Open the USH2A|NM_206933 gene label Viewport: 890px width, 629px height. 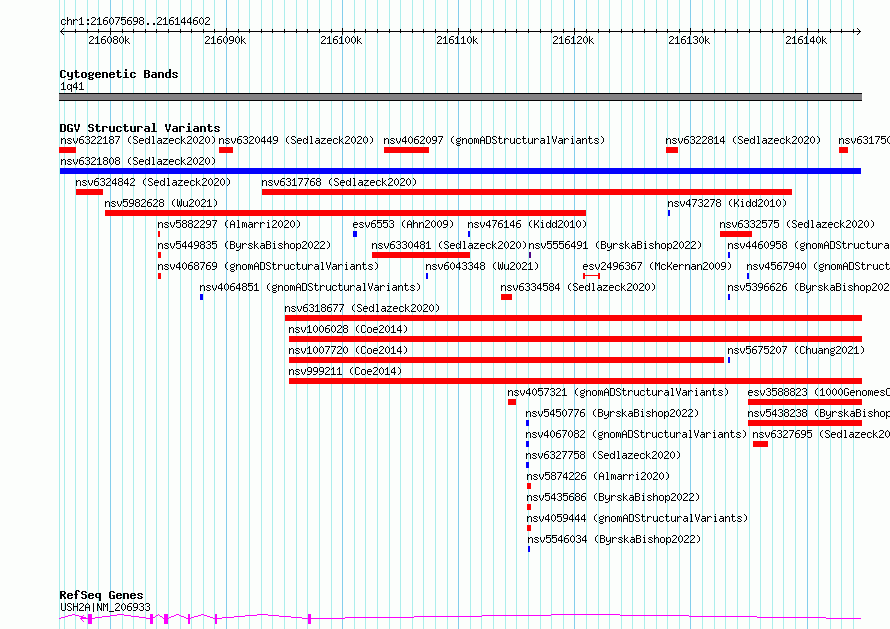point(106,607)
